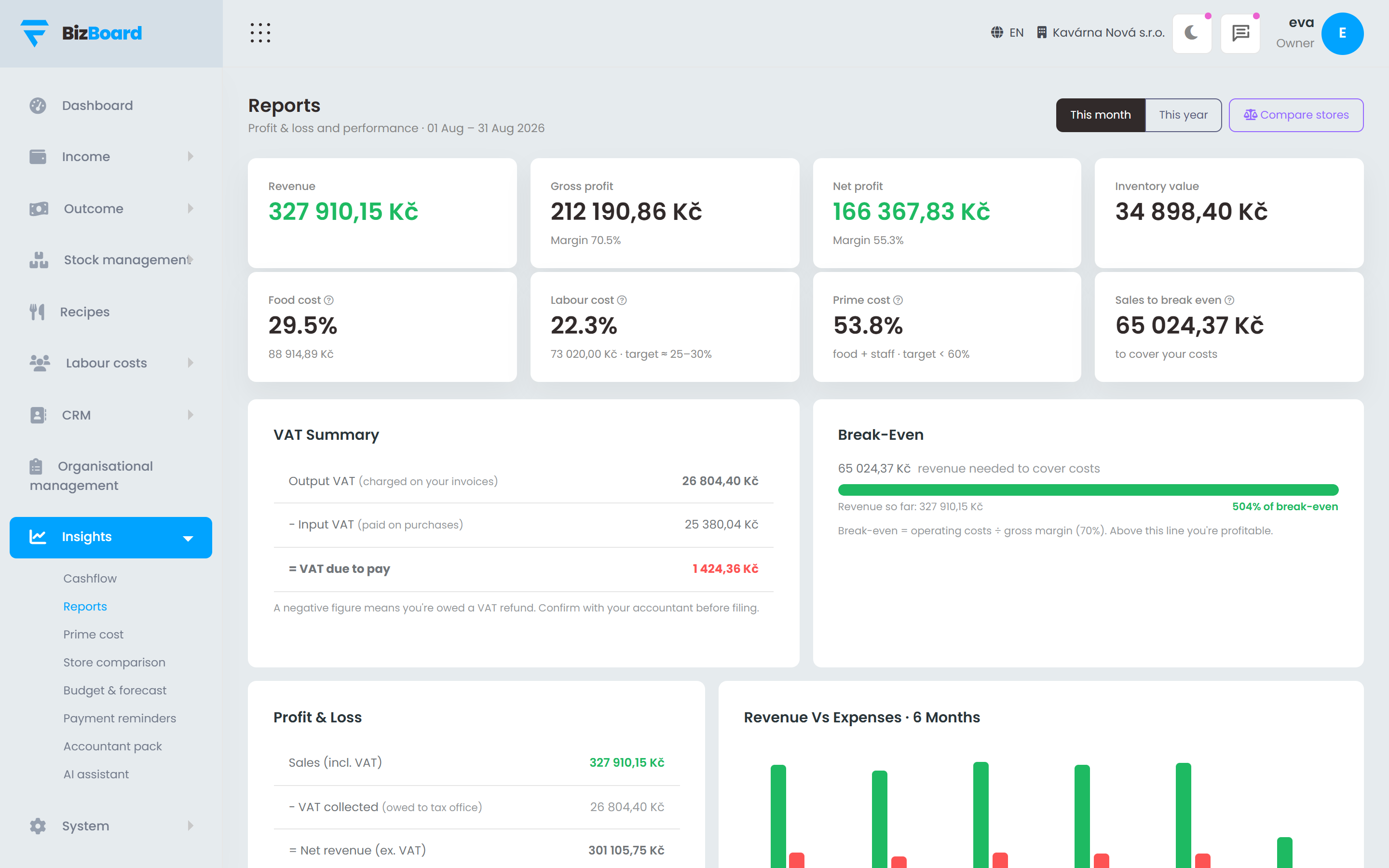Open AI assistant in the sidebar
Image resolution: width=1389 pixels, height=868 pixels.
(x=96, y=774)
